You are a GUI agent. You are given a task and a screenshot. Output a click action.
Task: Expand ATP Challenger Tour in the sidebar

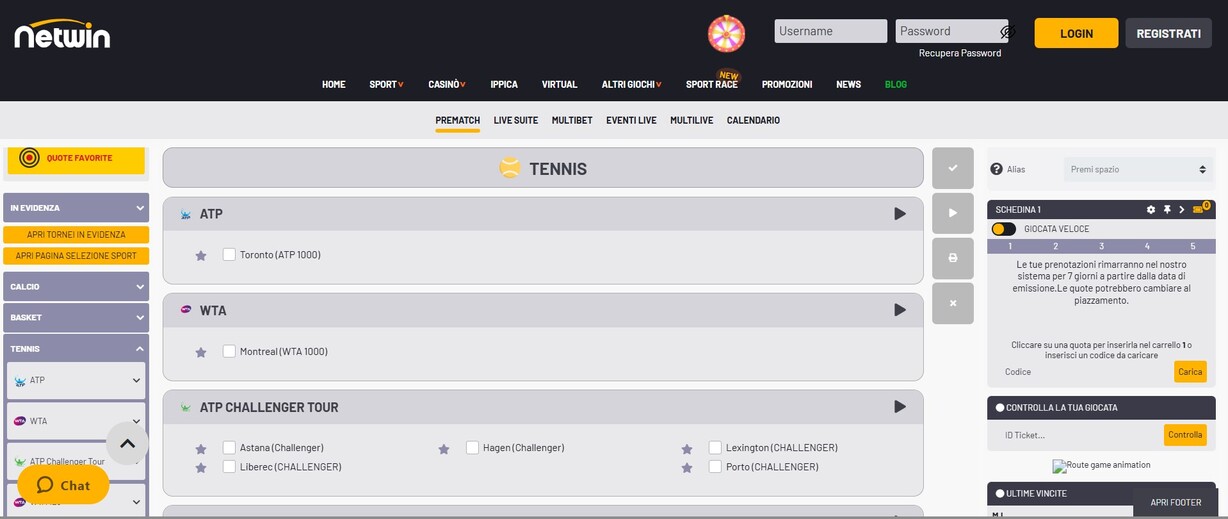click(x=76, y=462)
